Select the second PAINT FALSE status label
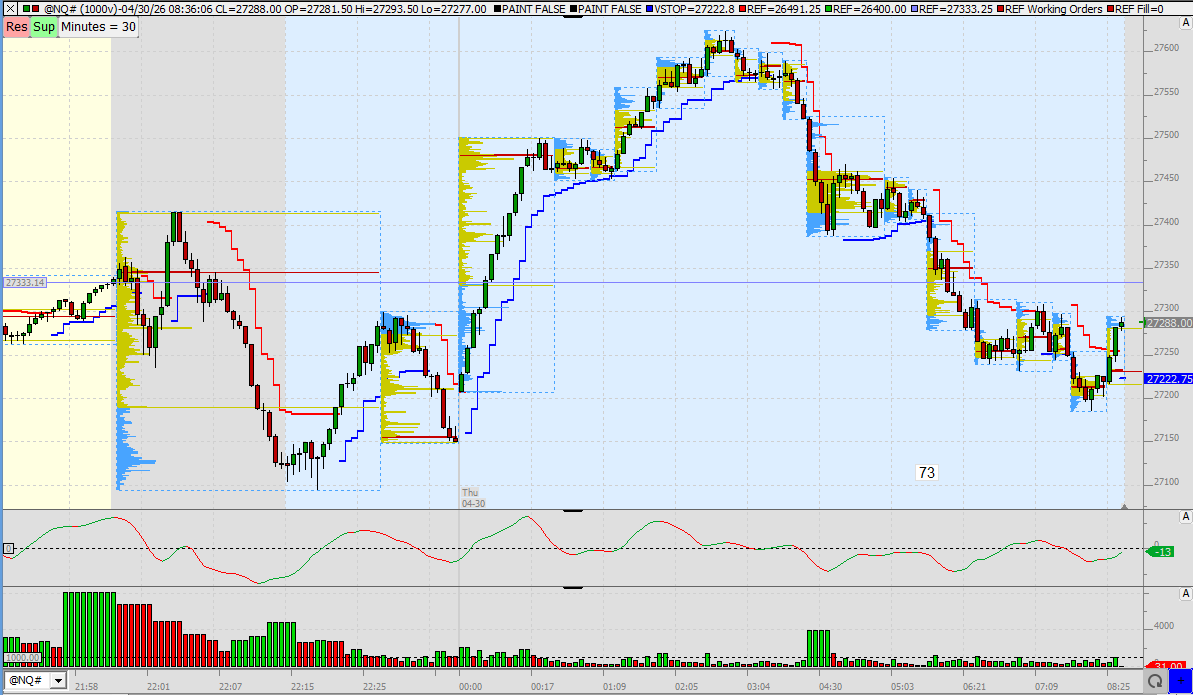 click(609, 9)
